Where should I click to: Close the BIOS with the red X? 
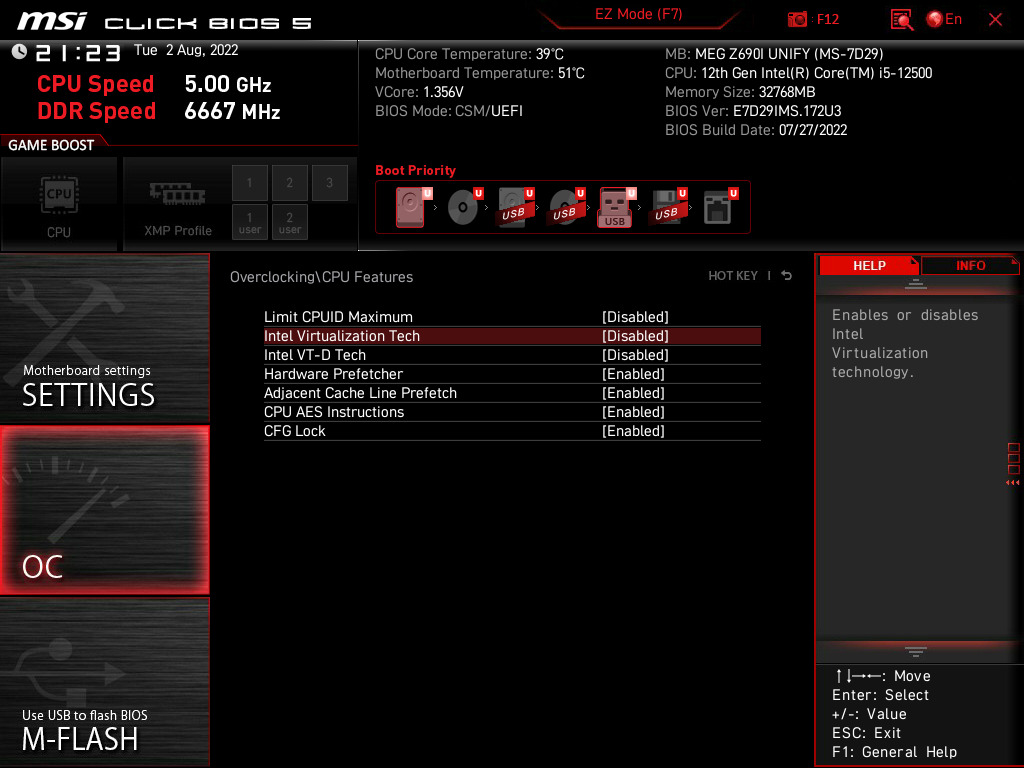995,20
